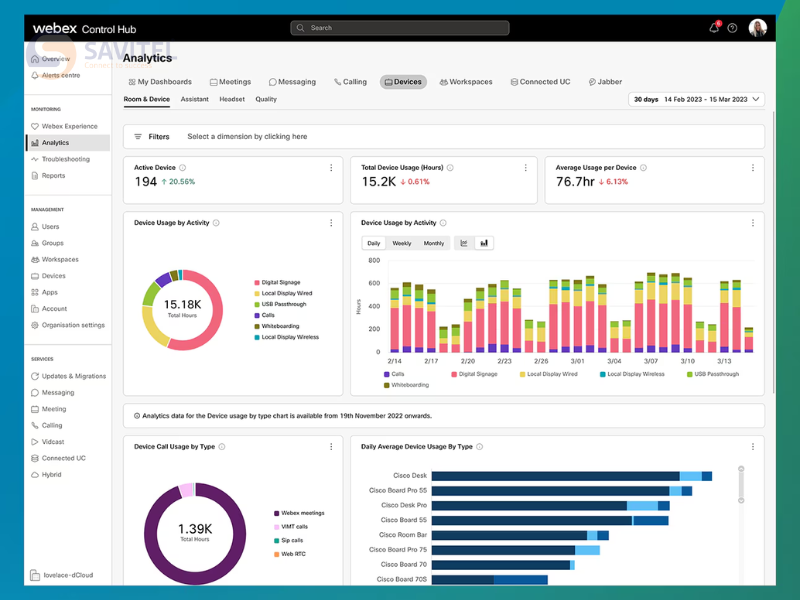Click the Meeting service icon in sidebar
Viewport: 800px width, 600px height.
[x=35, y=409]
